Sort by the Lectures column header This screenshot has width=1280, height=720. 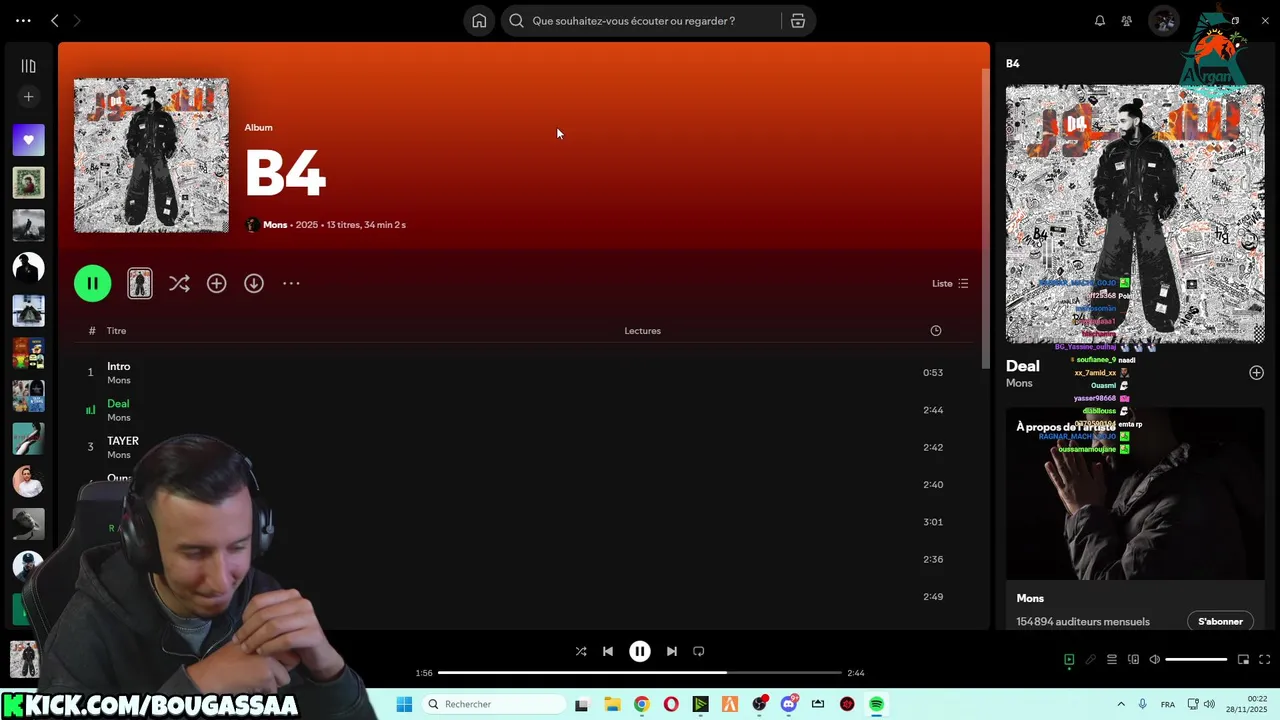pos(642,331)
